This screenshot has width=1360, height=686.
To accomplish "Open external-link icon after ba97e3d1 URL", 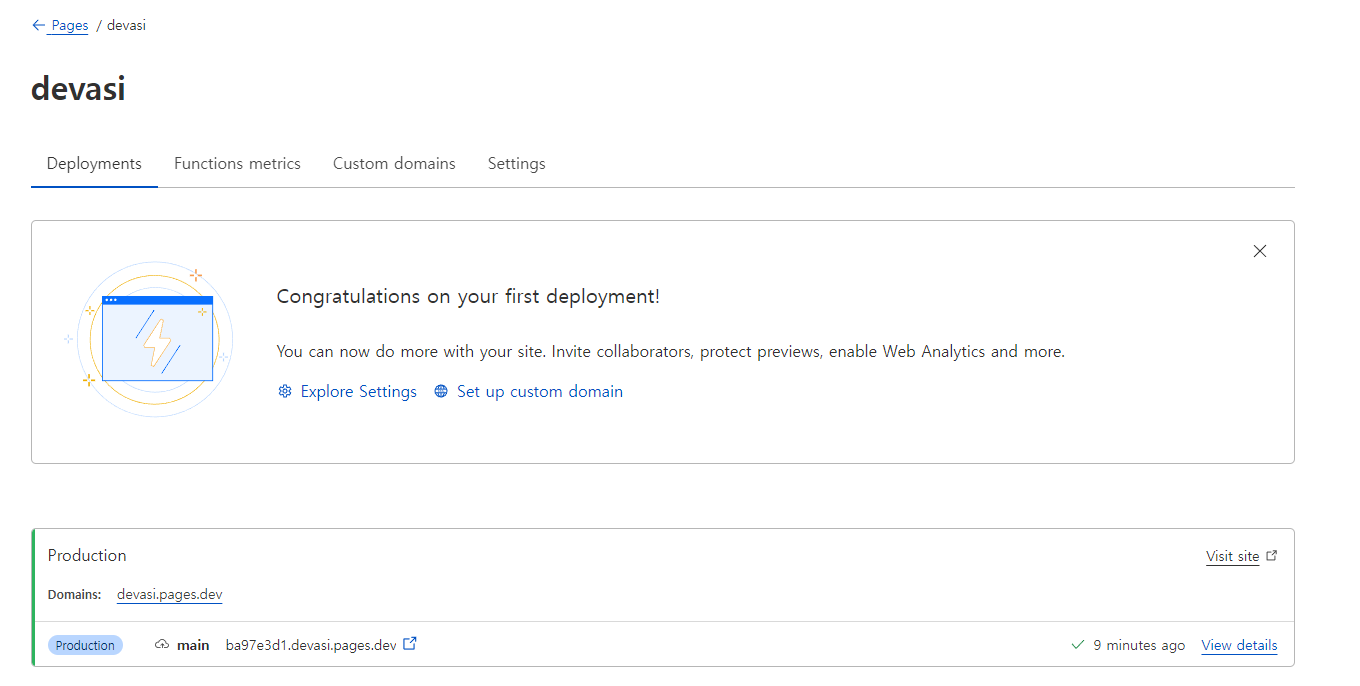I will point(410,644).
